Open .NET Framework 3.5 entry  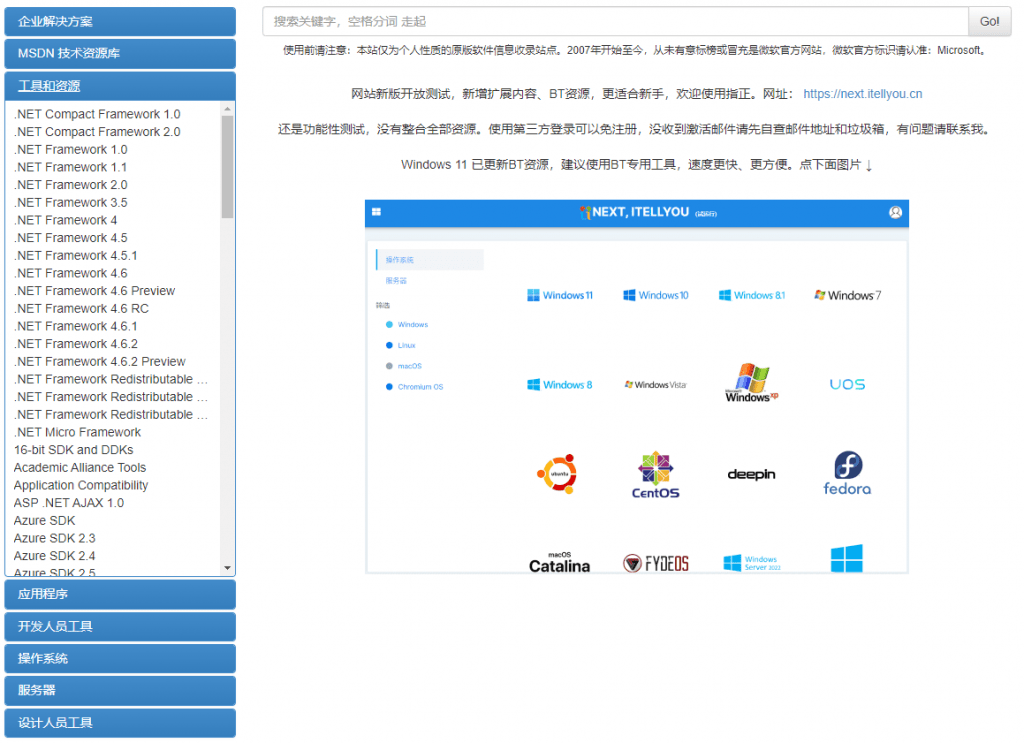(71, 202)
